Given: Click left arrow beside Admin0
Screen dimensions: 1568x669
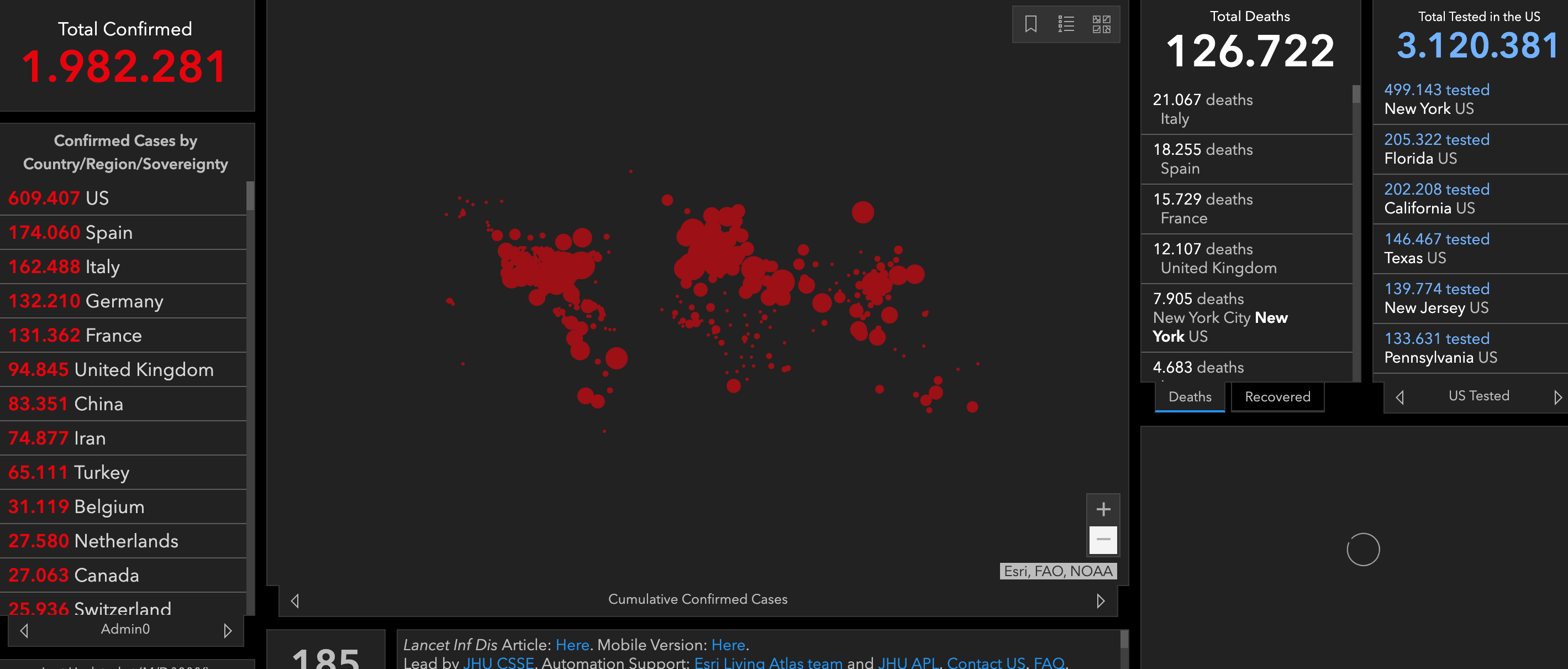Looking at the screenshot, I should [x=24, y=630].
